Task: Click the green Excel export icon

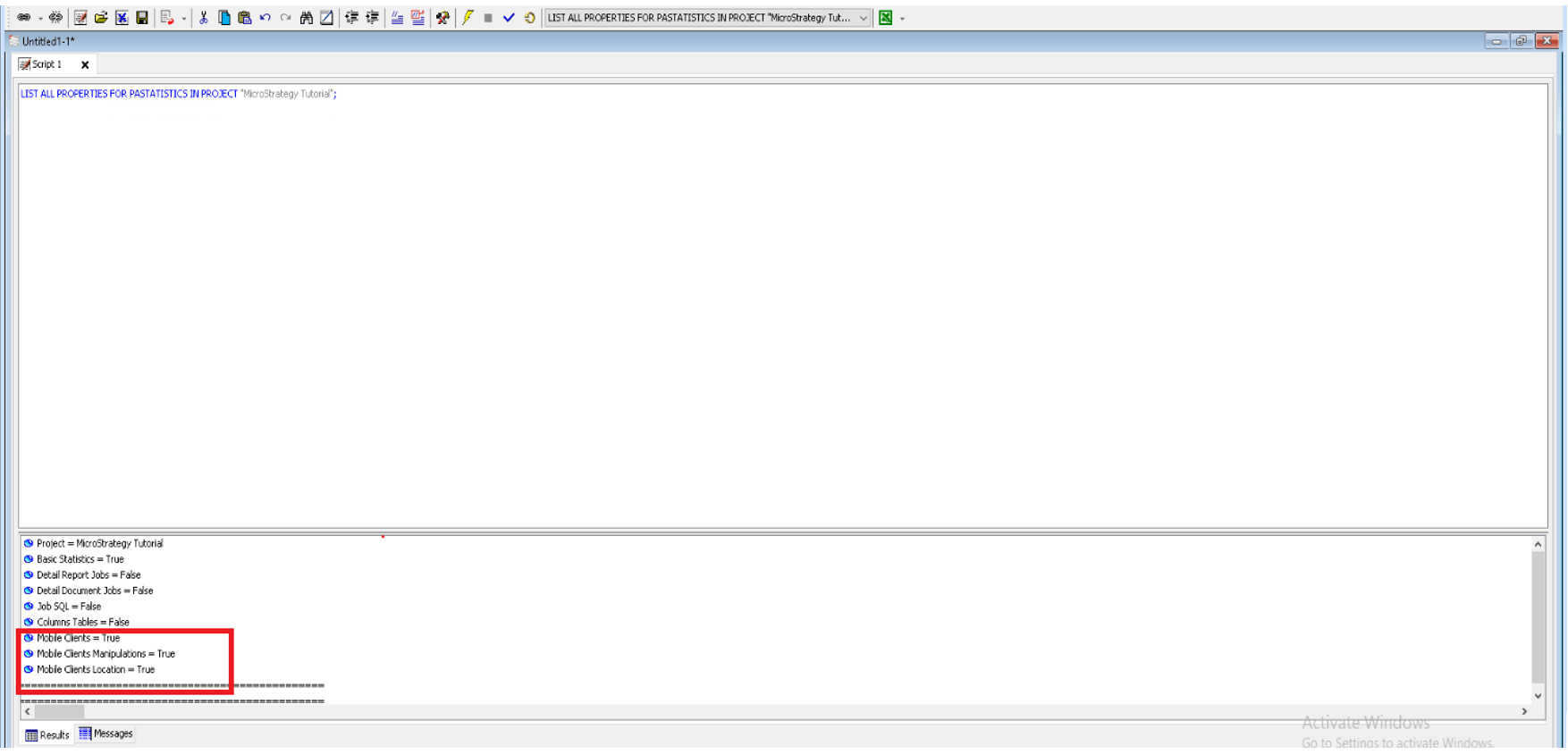Action: [885, 18]
